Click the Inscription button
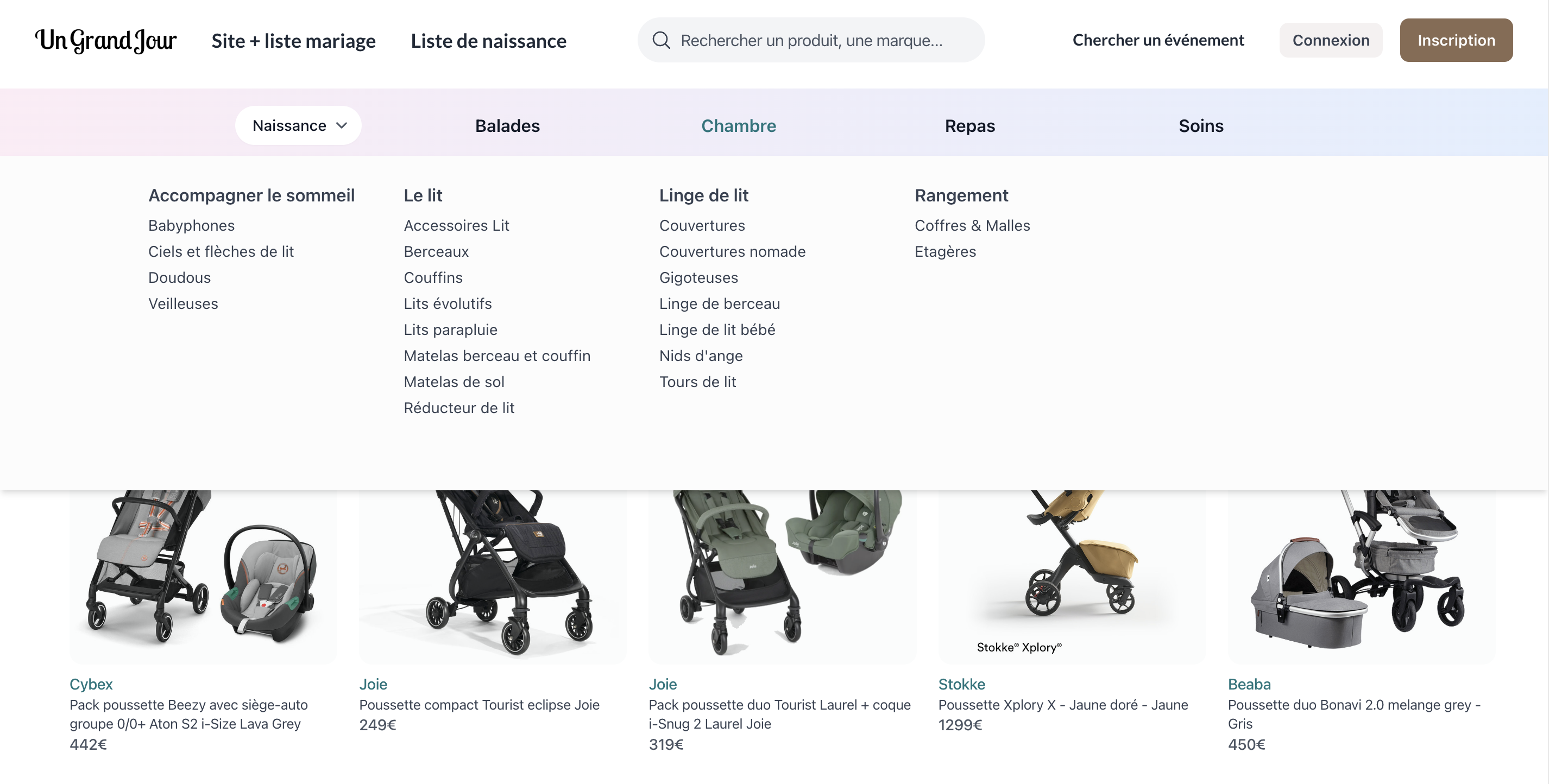Viewport: 1549px width, 784px height. coord(1456,40)
